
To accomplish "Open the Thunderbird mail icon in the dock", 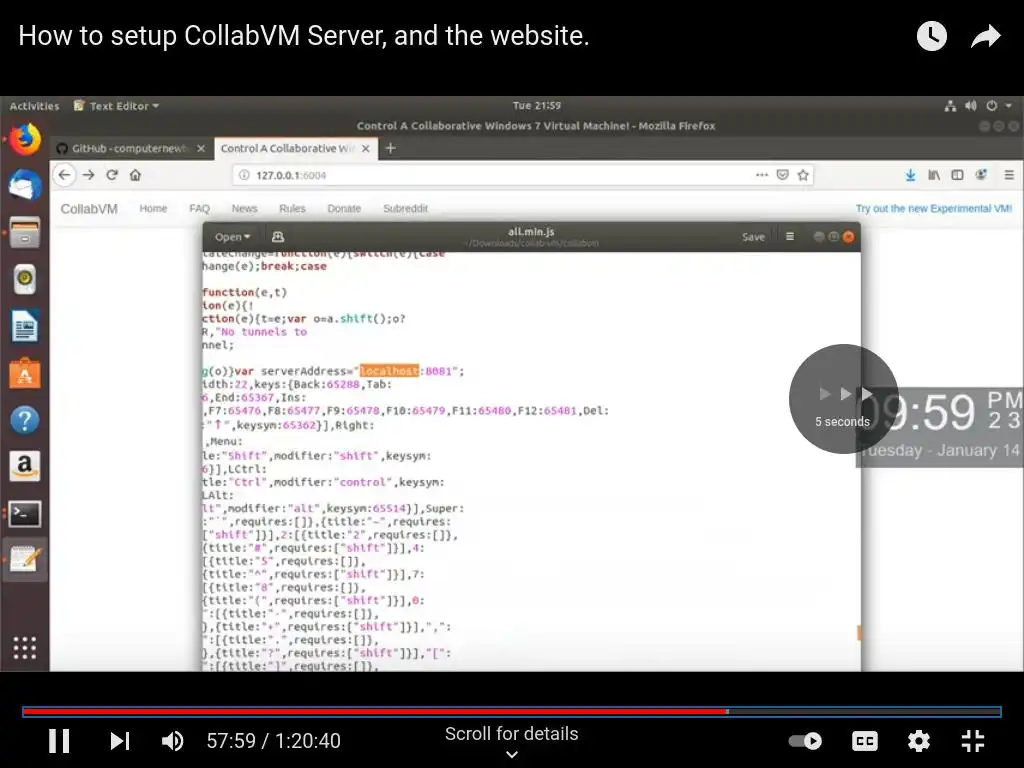I will [x=25, y=185].
